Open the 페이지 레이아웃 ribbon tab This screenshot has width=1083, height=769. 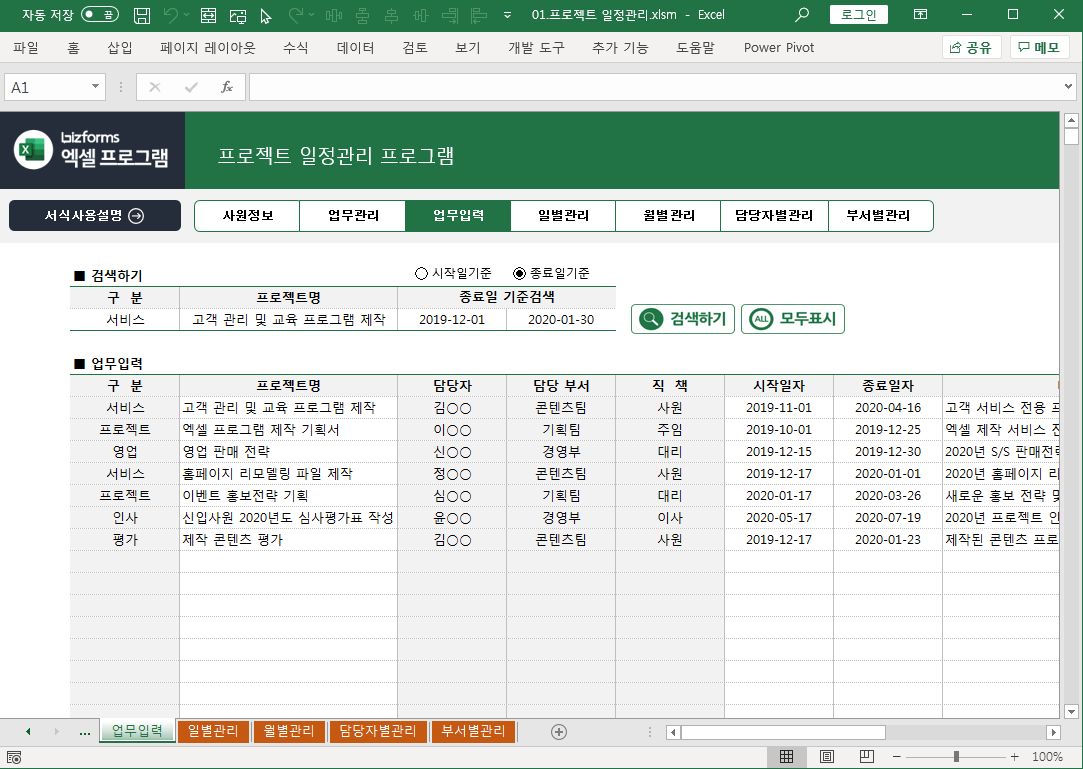click(x=207, y=48)
